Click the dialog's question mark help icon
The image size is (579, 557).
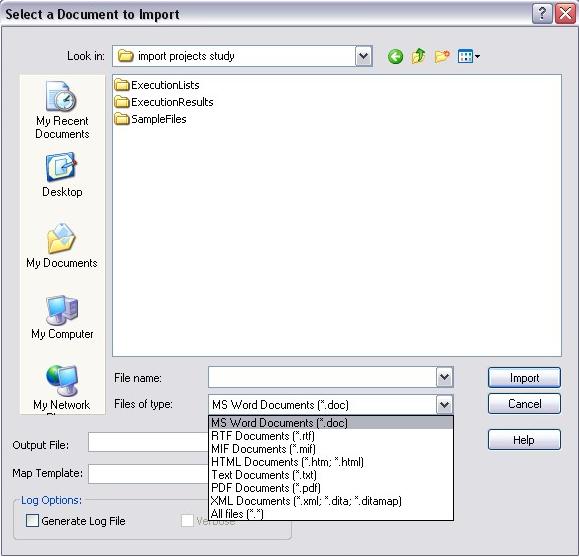[542, 14]
